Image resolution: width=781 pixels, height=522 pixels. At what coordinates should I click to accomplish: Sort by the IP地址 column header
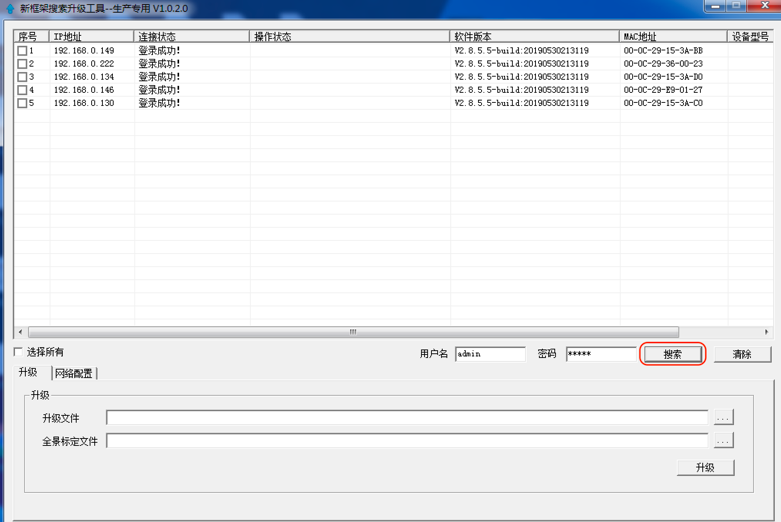92,36
